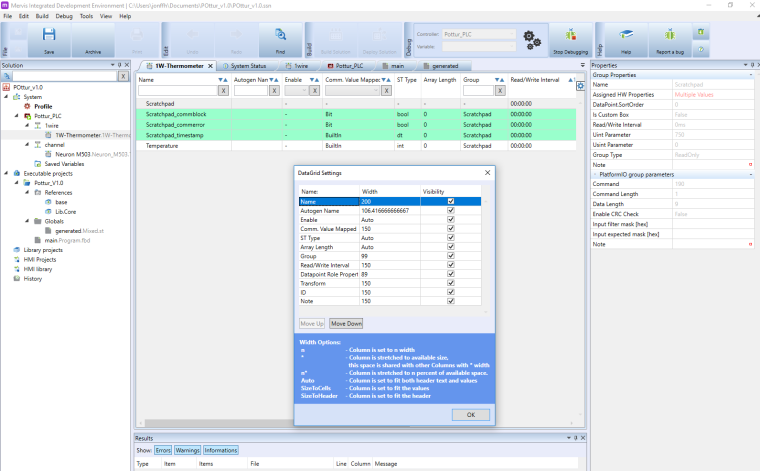The height and width of the screenshot is (471, 760).
Task: Uncheck visibility for the Name column
Action: pyautogui.click(x=451, y=201)
